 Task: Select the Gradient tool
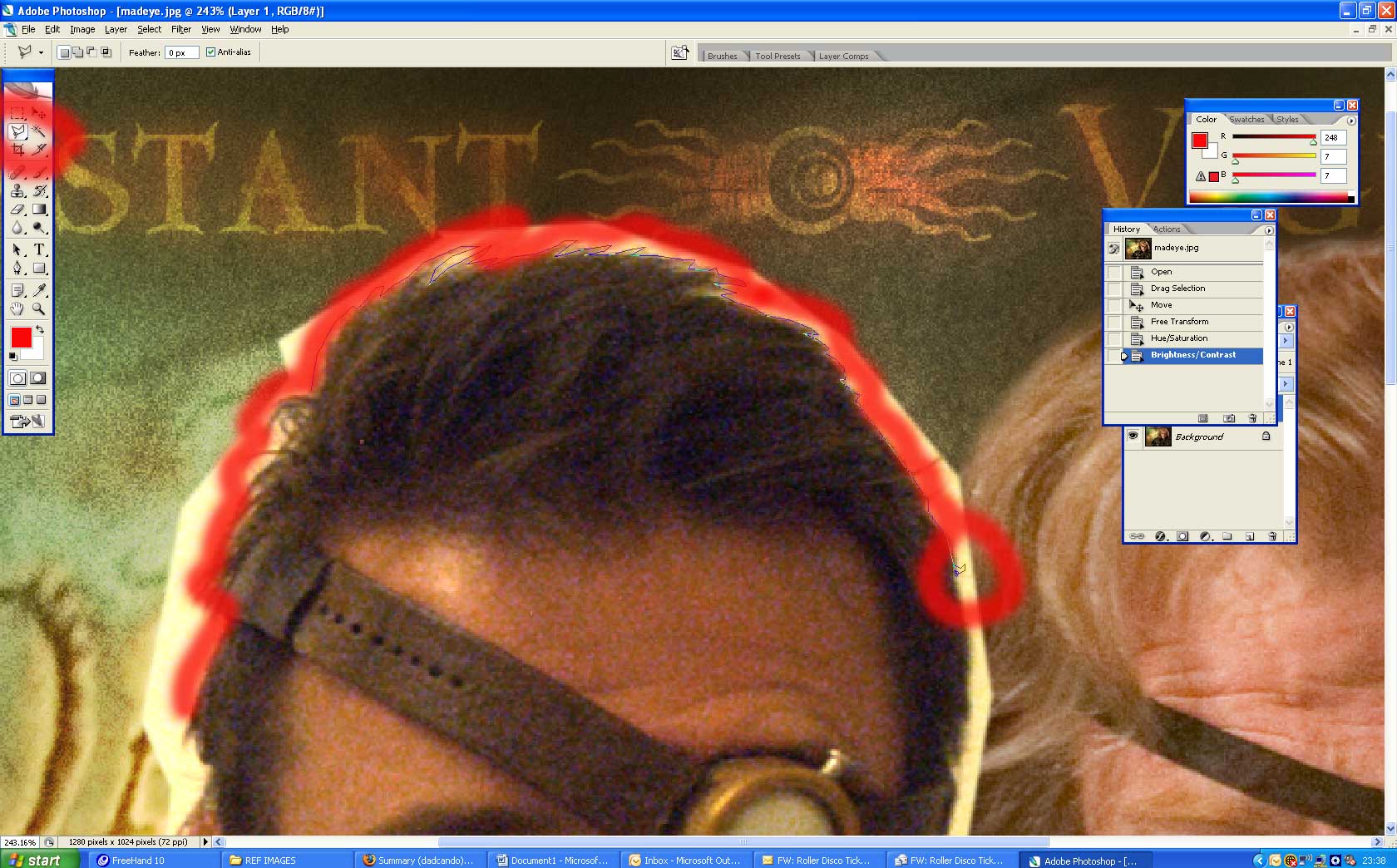pyautogui.click(x=39, y=210)
